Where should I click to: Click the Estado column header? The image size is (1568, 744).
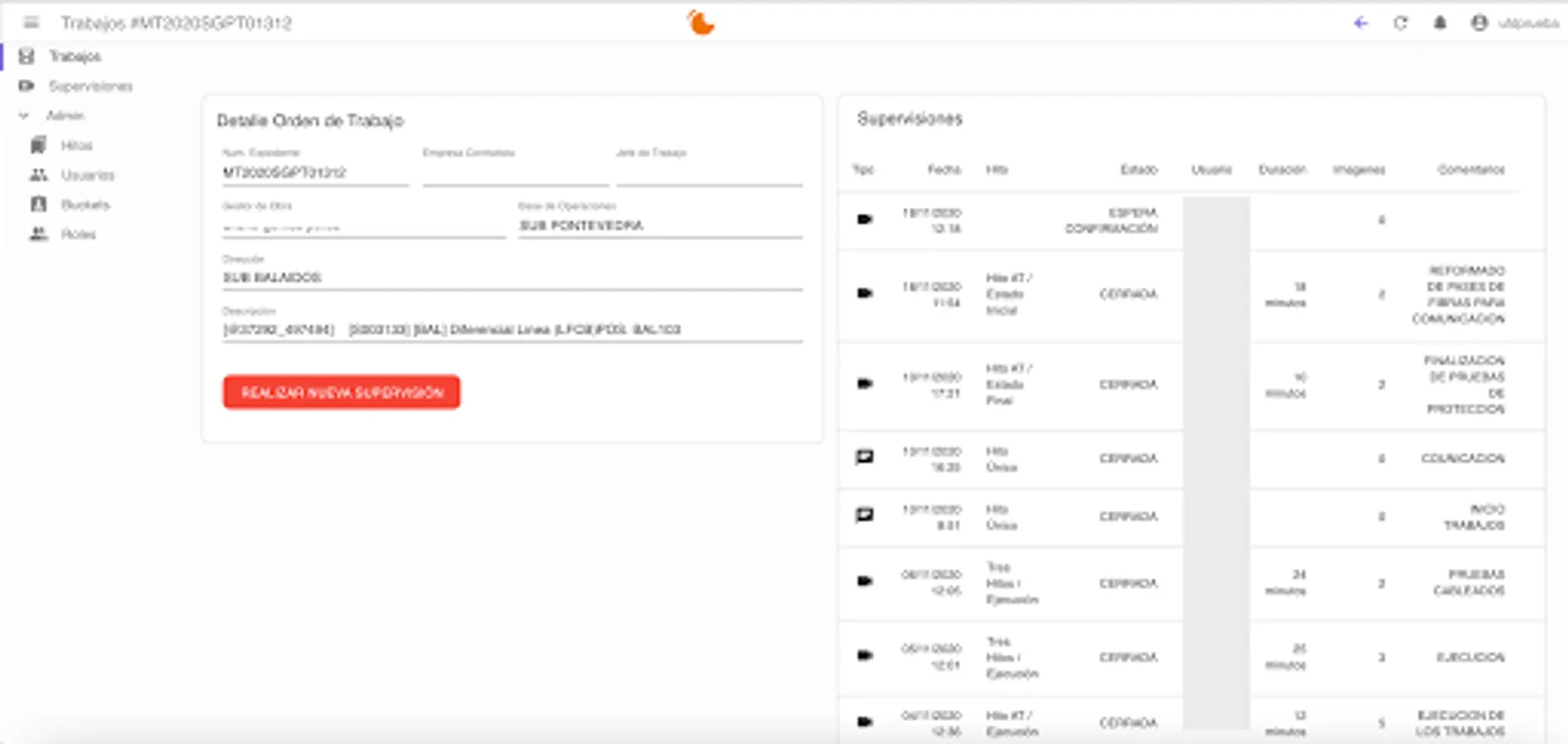point(1137,170)
